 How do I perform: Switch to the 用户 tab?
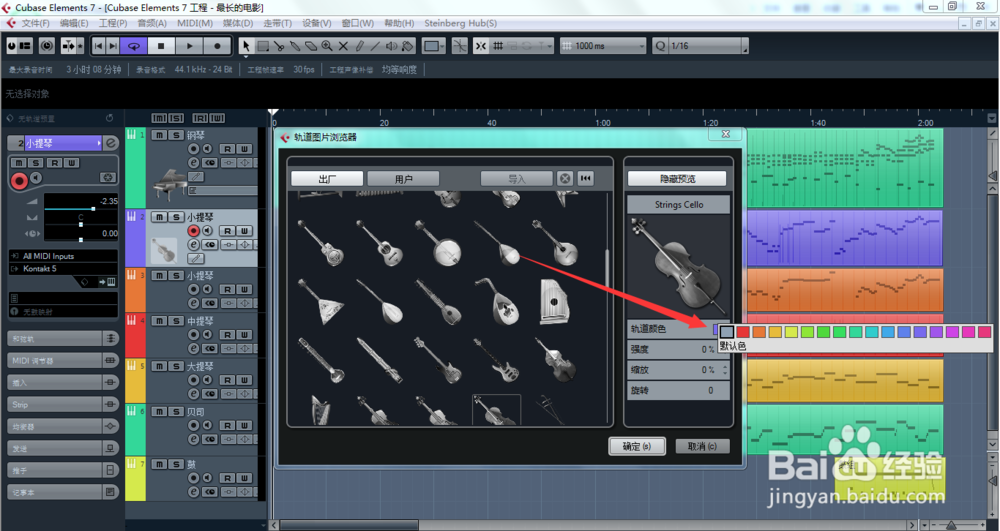click(403, 178)
